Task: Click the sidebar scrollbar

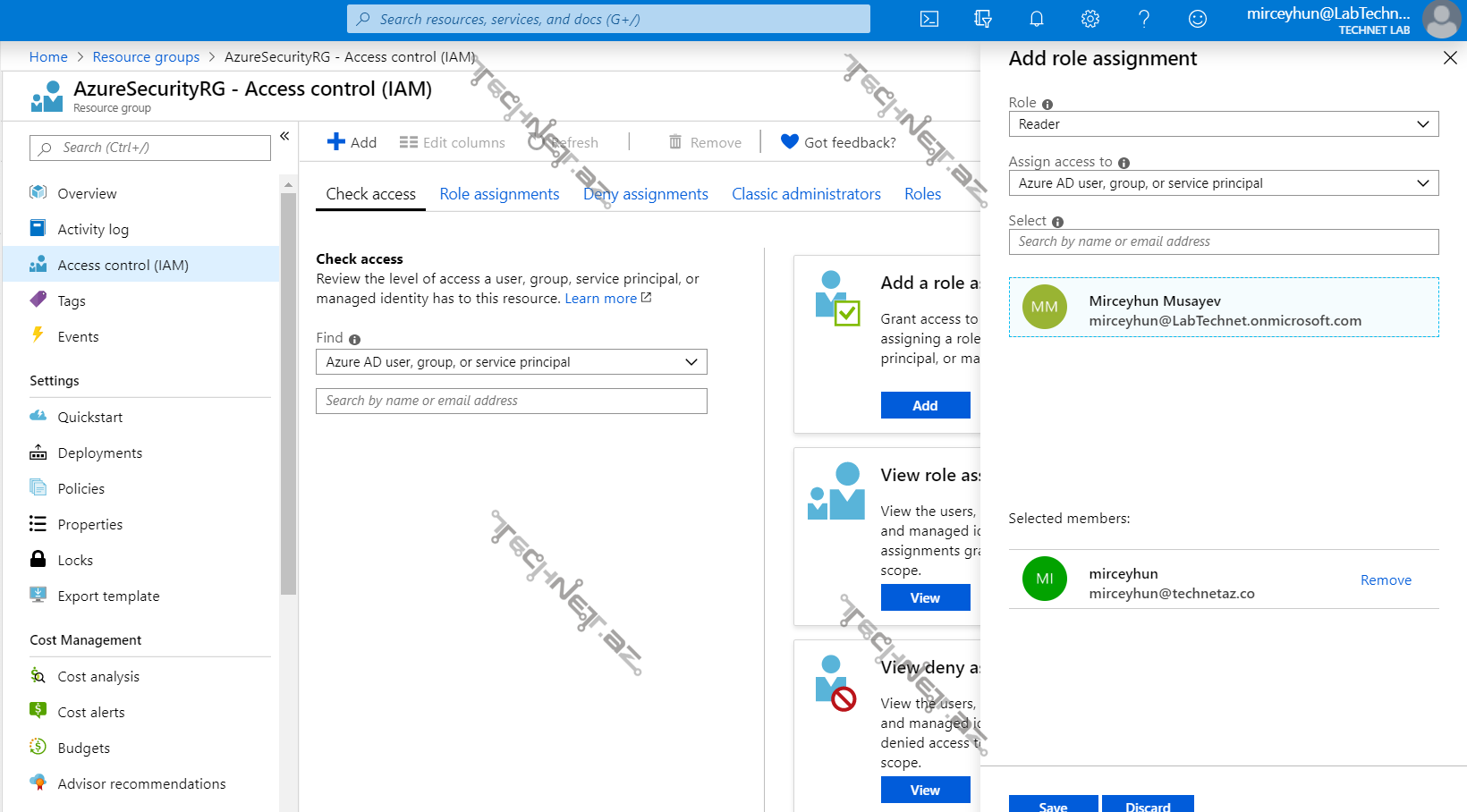Action: (288, 393)
